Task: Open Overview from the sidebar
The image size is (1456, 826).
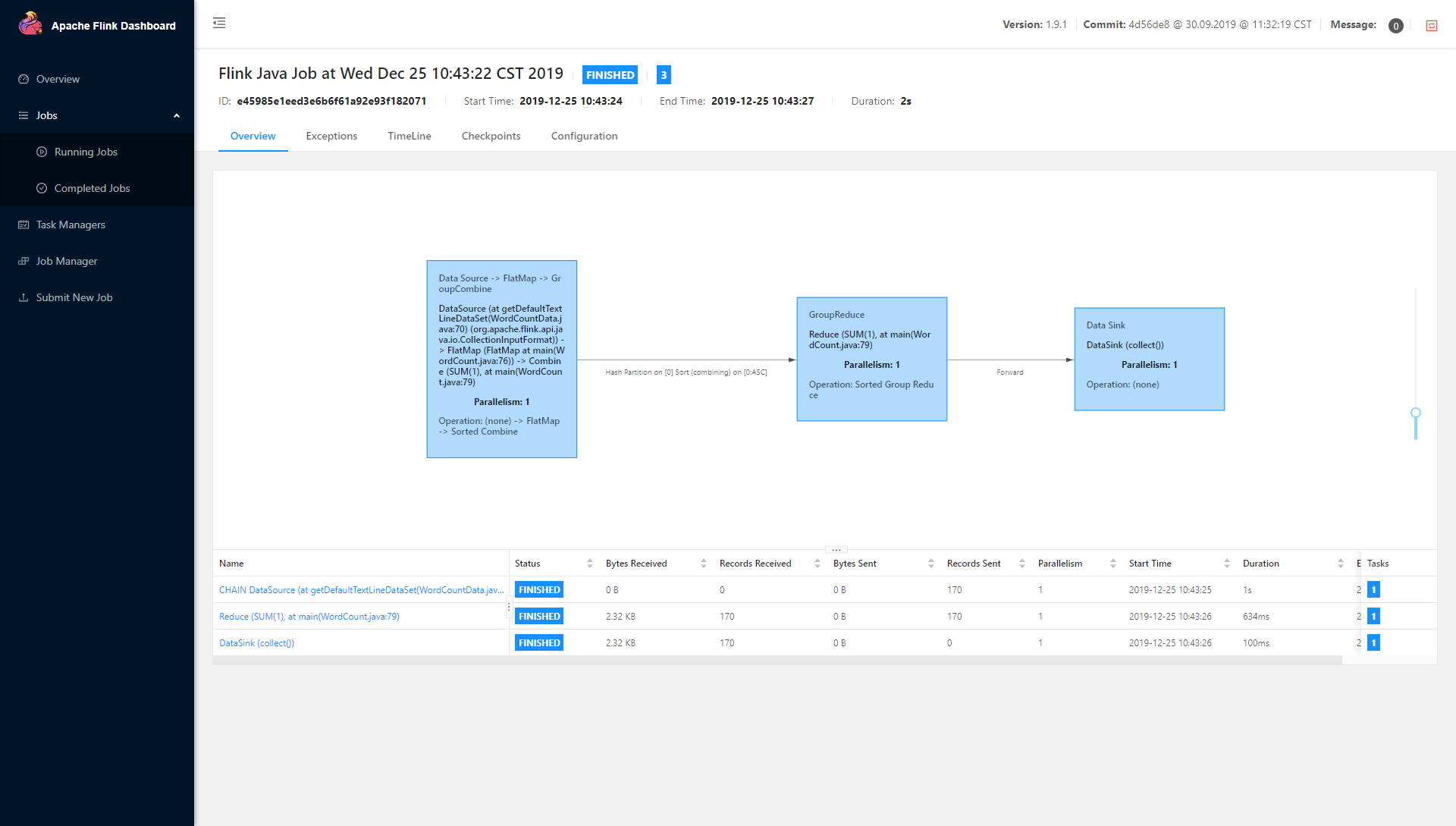Action: tap(58, 79)
